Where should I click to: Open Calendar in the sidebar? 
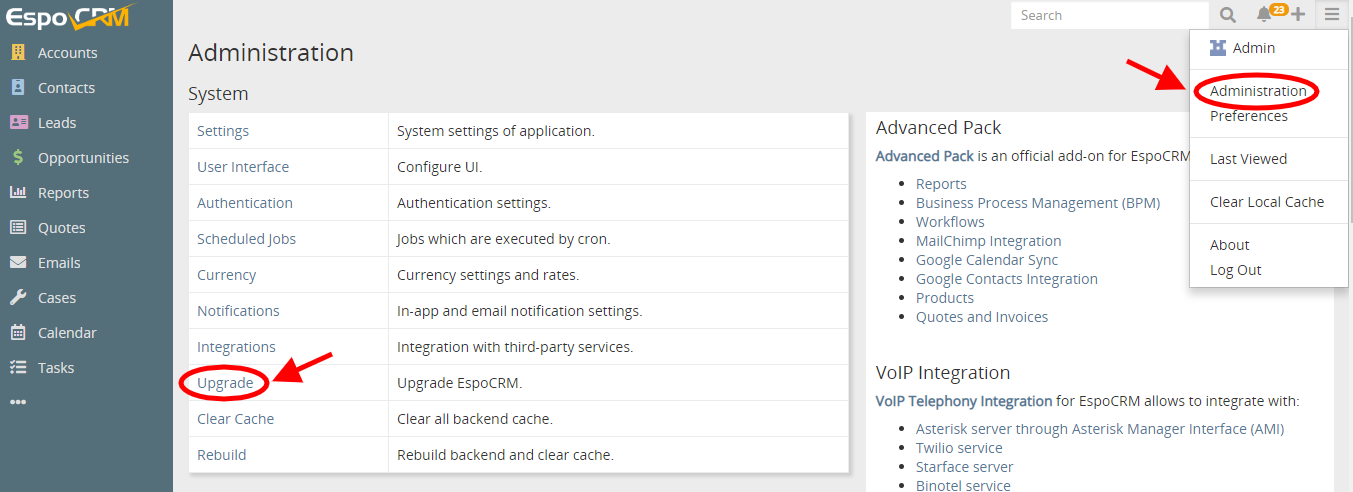click(x=67, y=333)
